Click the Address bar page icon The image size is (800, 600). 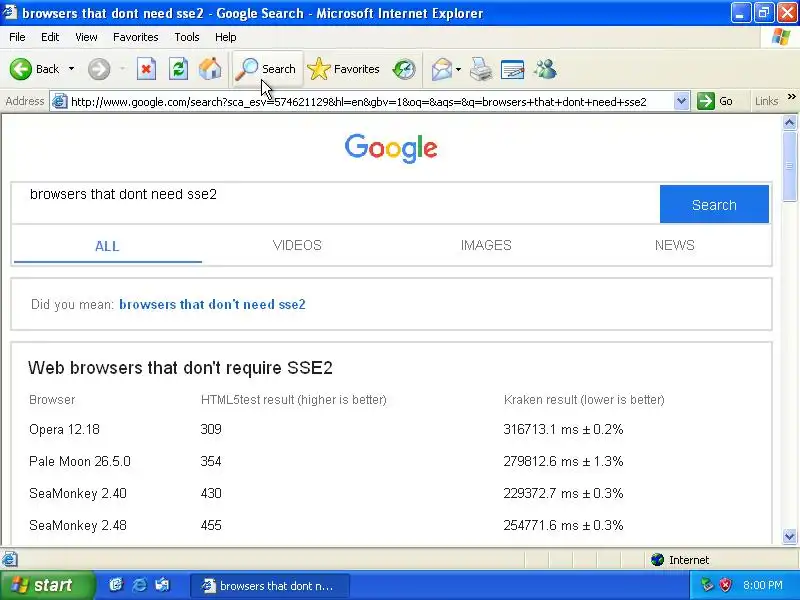pos(60,101)
